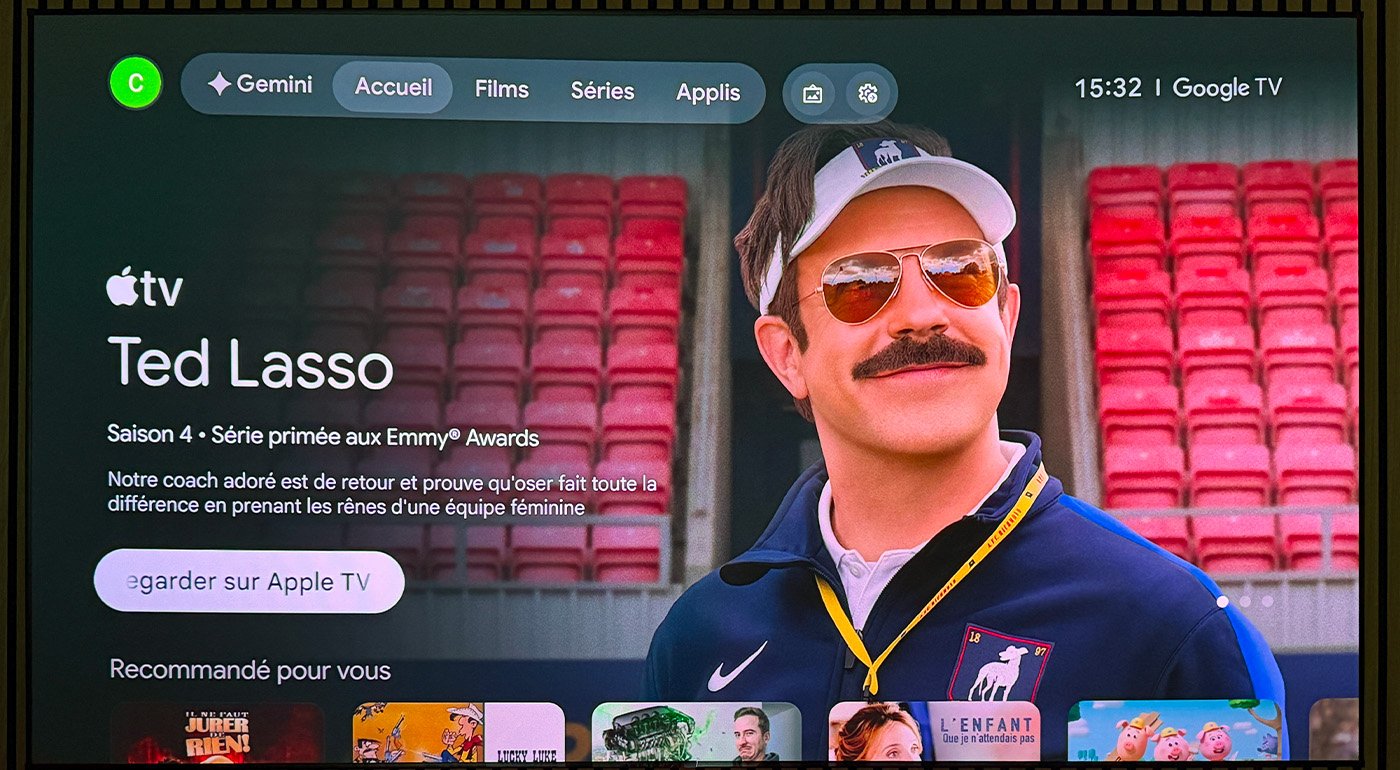Open the Applis tab

tap(708, 93)
